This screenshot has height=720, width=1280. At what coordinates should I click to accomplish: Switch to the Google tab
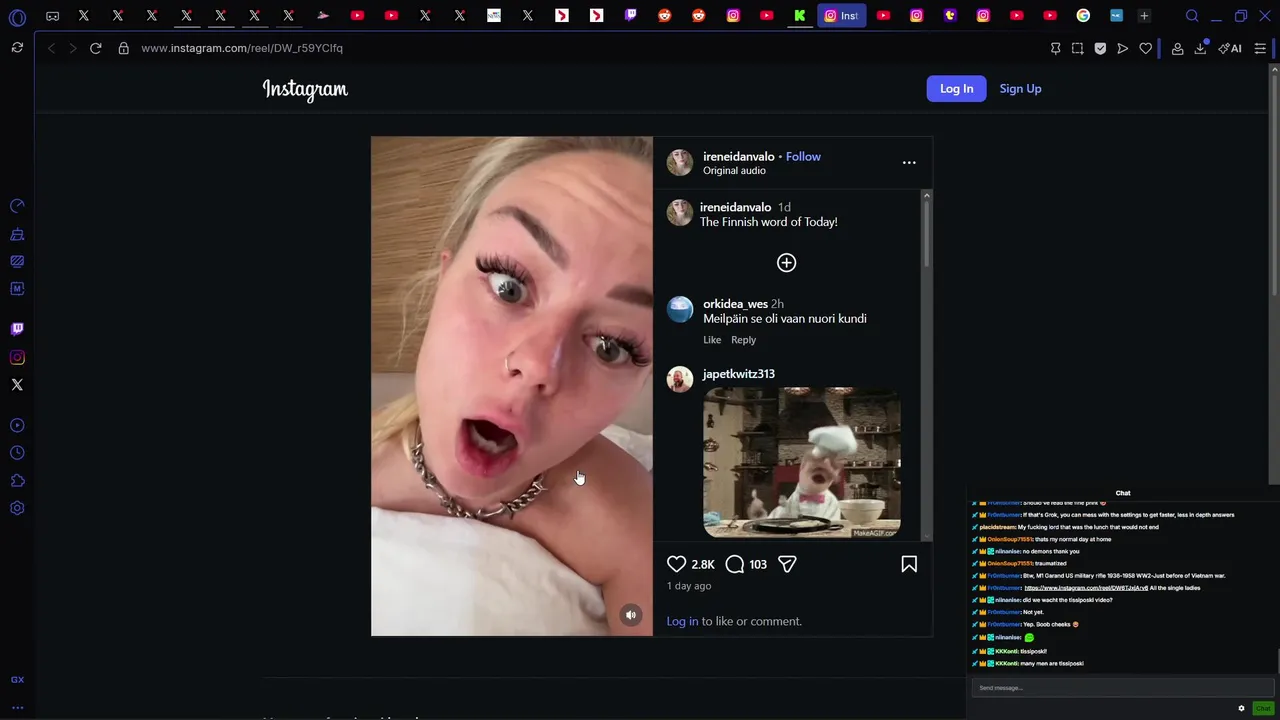coord(1083,16)
